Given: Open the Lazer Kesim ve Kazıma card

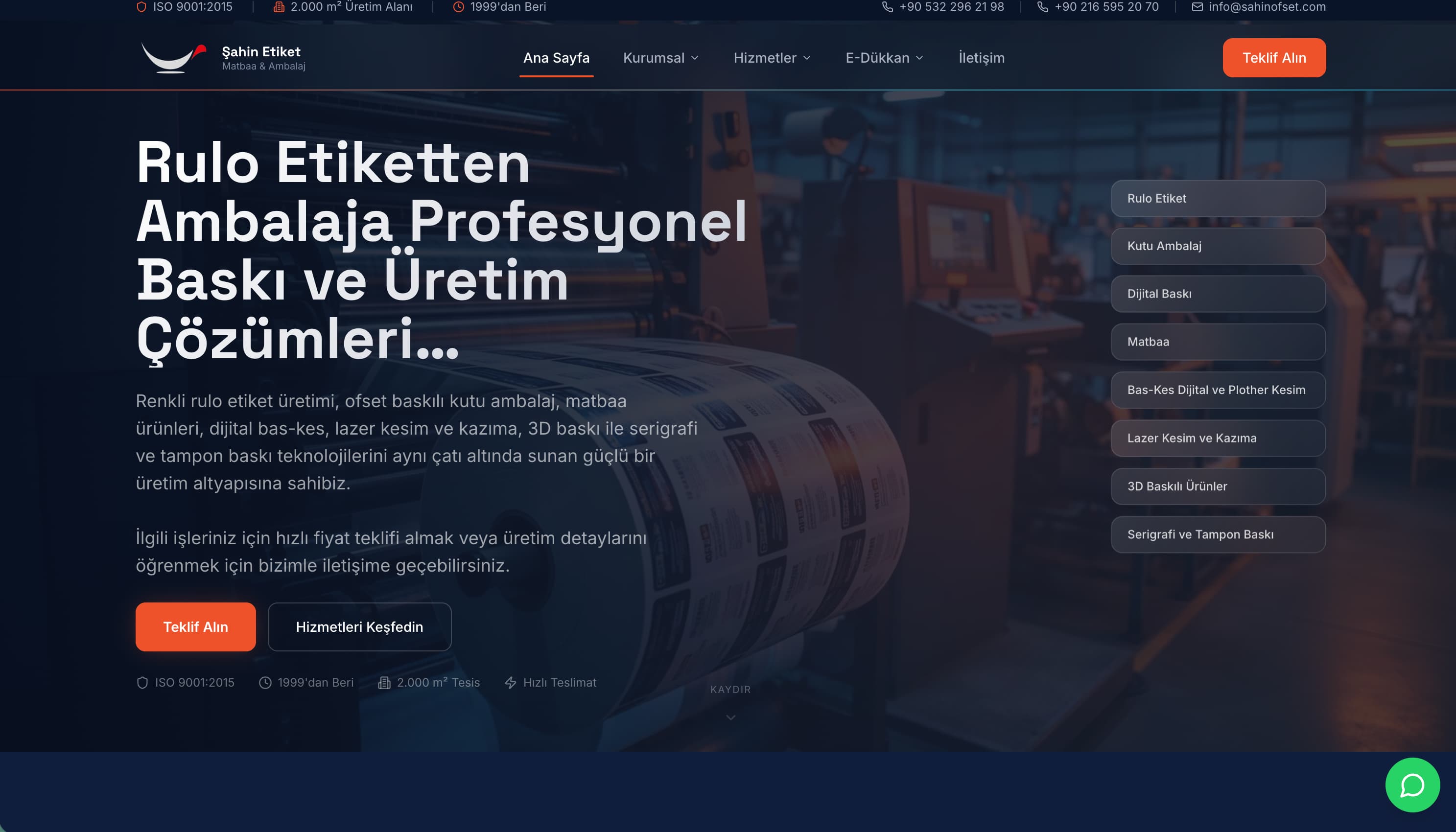Looking at the screenshot, I should tap(1218, 439).
